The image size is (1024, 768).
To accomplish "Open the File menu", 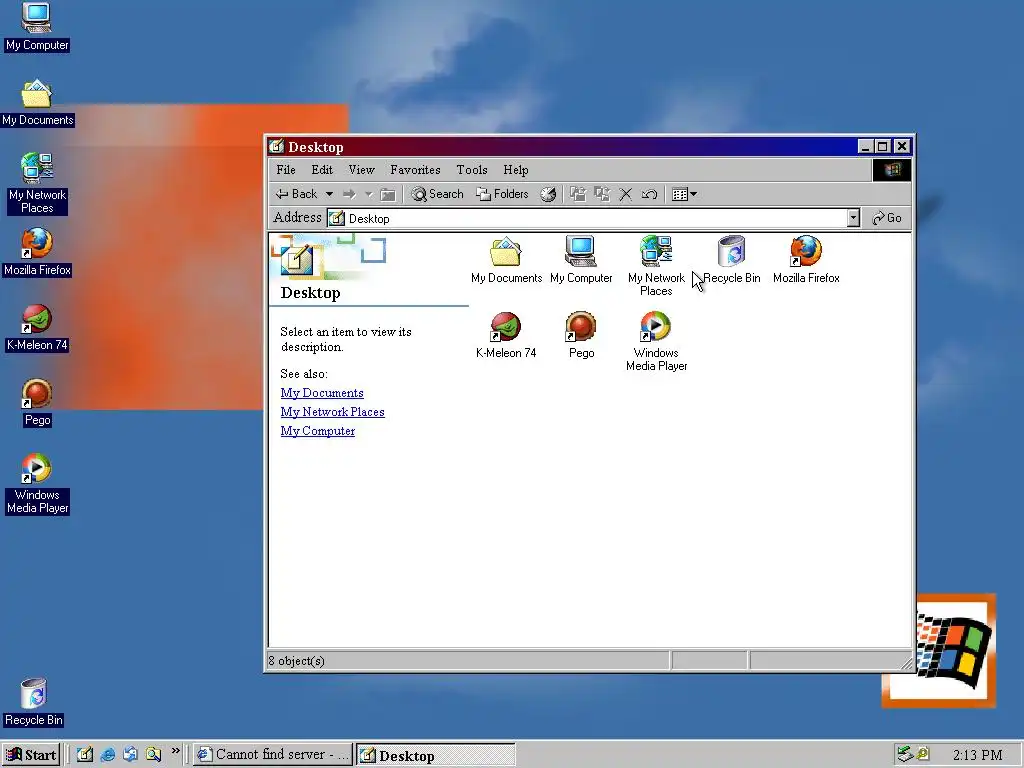I will tap(285, 170).
